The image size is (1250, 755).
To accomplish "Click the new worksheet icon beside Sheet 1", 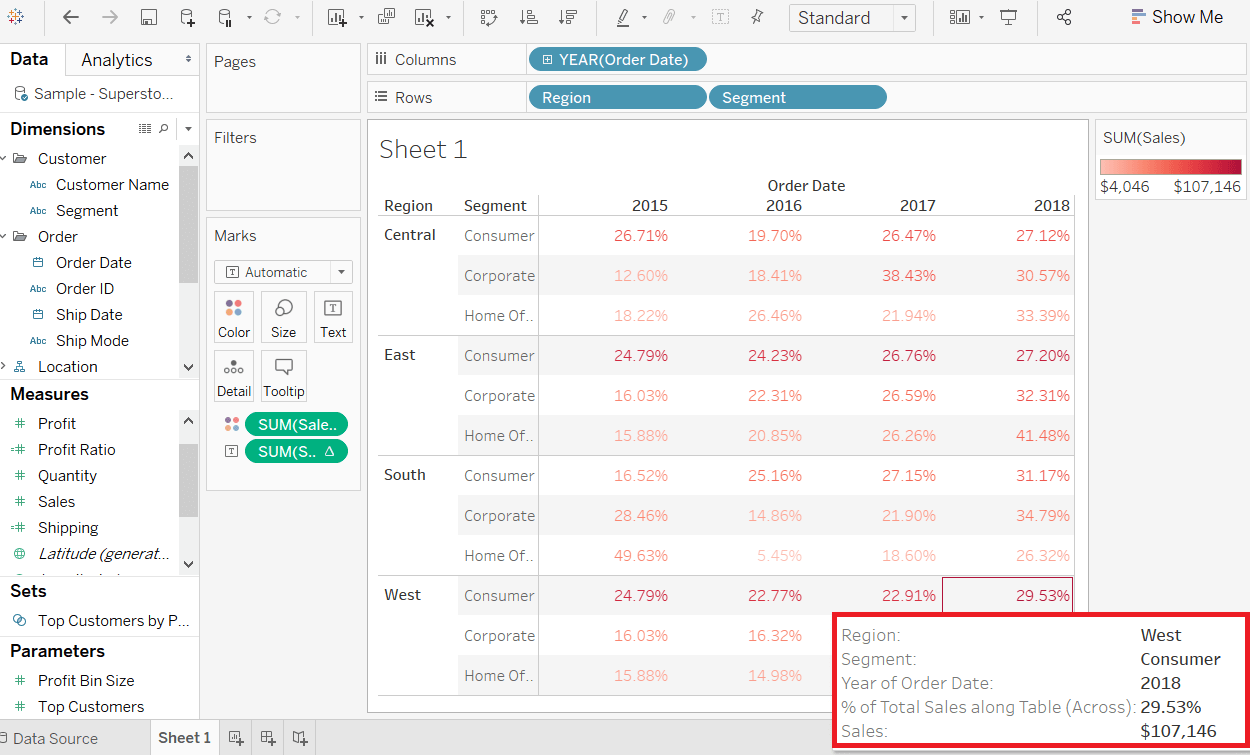I will click(x=236, y=738).
